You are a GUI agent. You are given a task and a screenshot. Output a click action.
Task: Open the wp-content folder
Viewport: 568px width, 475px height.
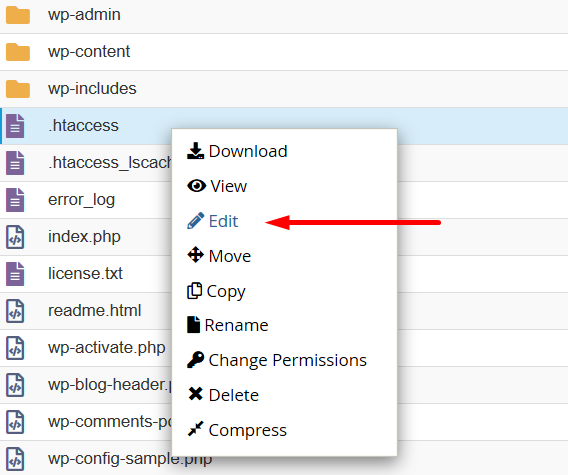coord(89,51)
